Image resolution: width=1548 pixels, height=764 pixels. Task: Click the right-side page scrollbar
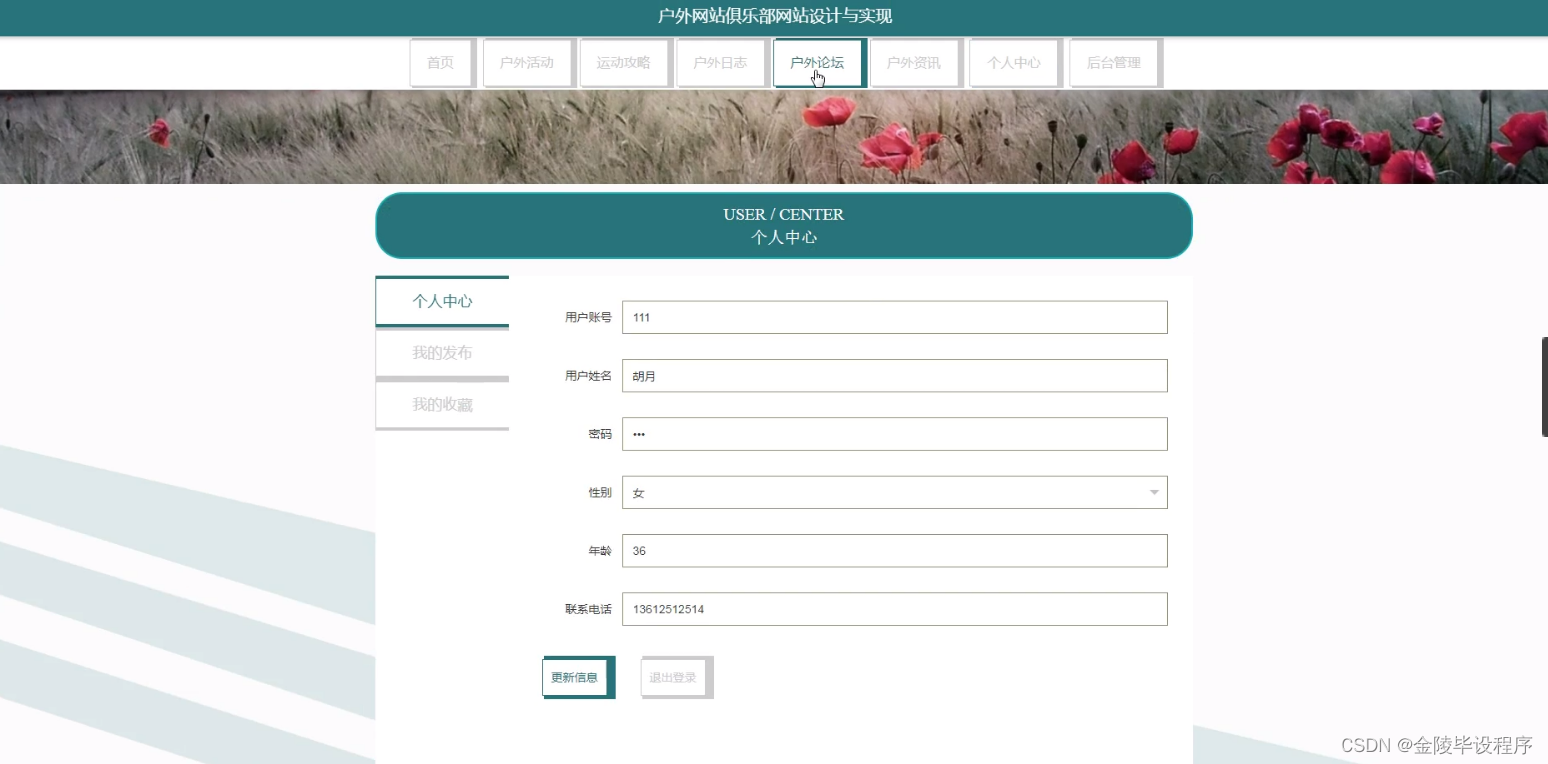(x=1541, y=387)
